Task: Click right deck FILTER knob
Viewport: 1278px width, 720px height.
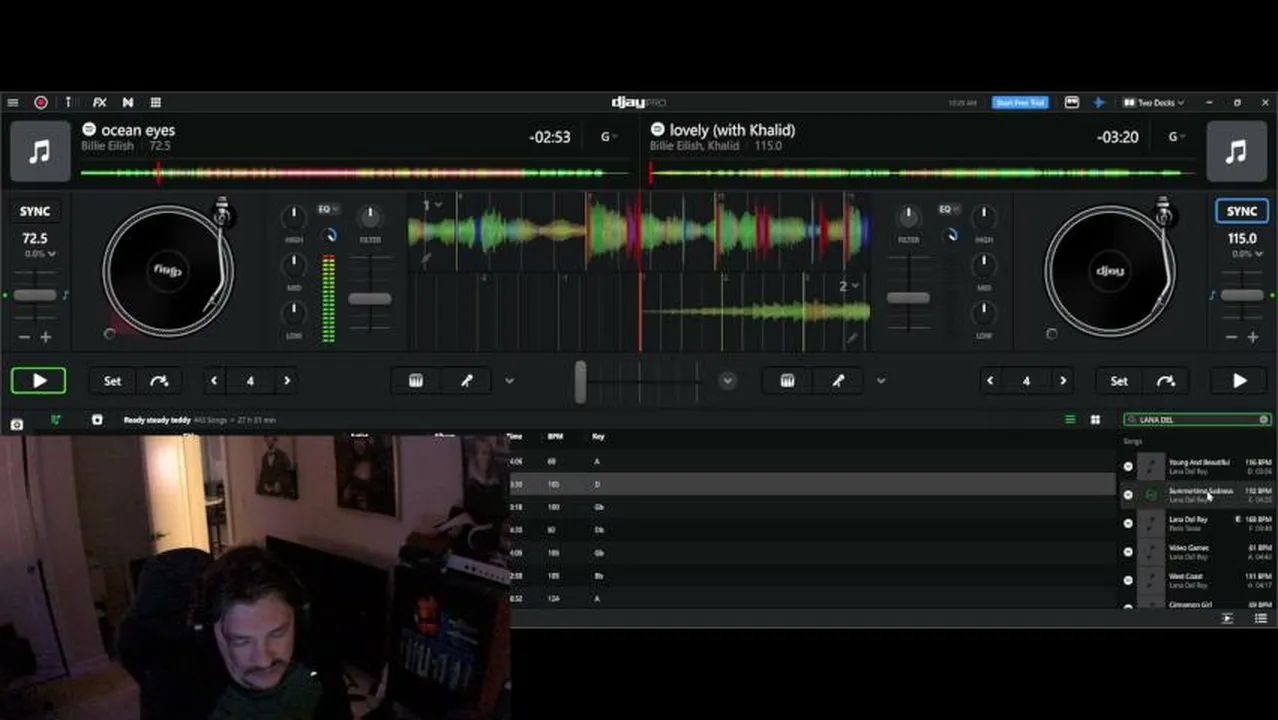Action: pyautogui.click(x=908, y=216)
